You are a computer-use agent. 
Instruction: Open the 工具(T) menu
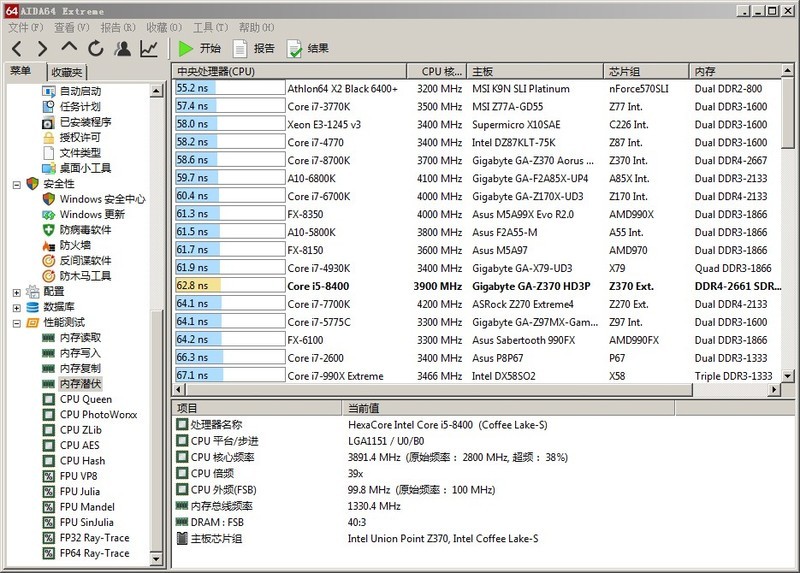point(210,28)
